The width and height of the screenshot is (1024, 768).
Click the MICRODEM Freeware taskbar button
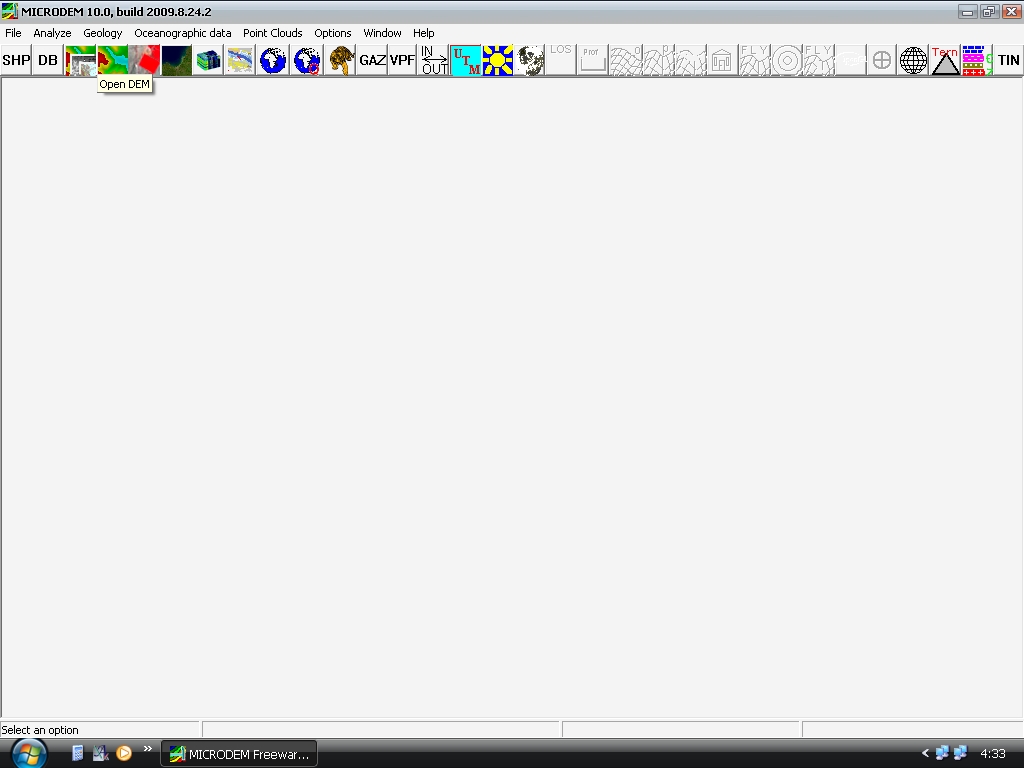[239, 754]
